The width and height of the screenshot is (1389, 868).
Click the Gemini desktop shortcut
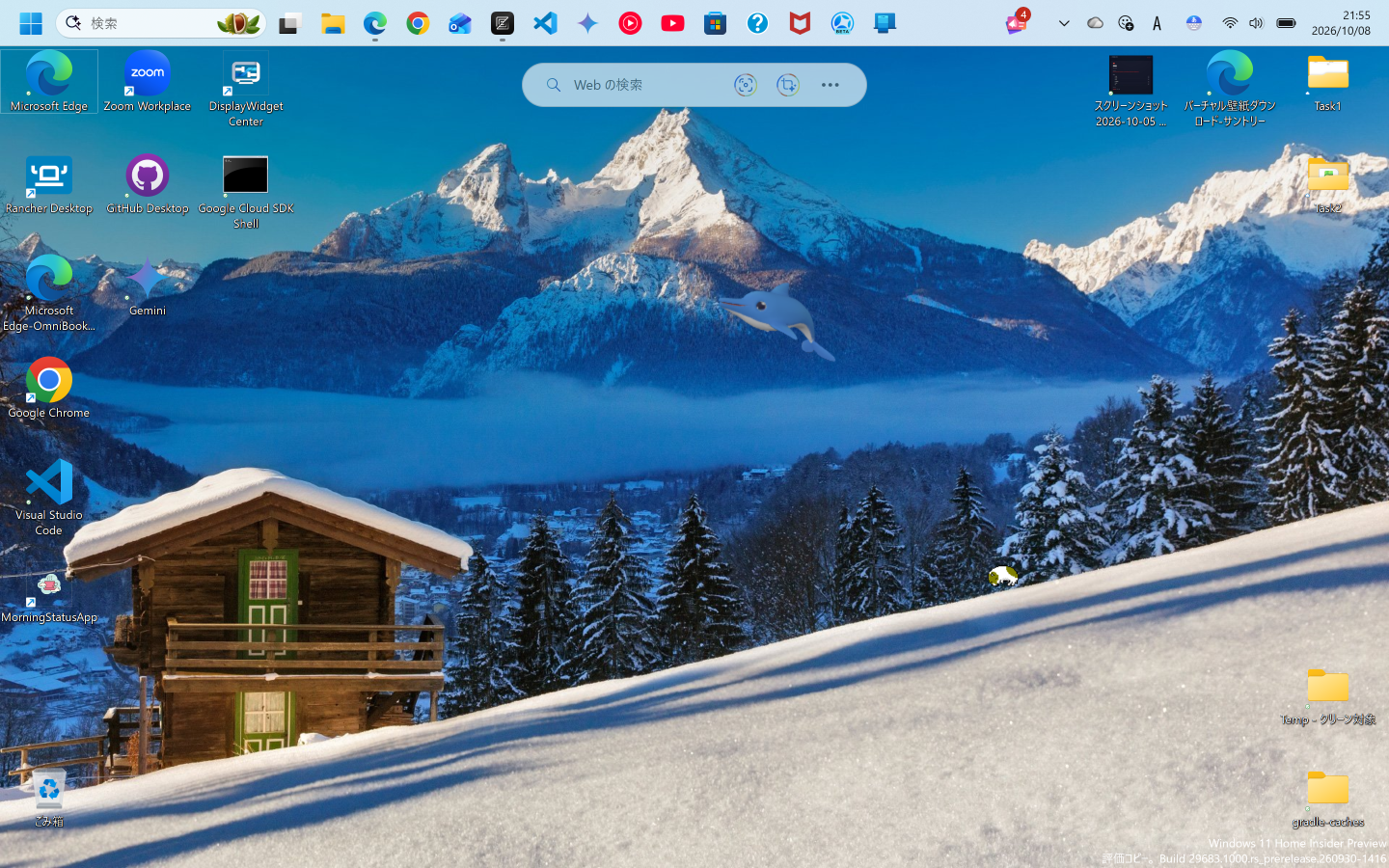click(148, 286)
